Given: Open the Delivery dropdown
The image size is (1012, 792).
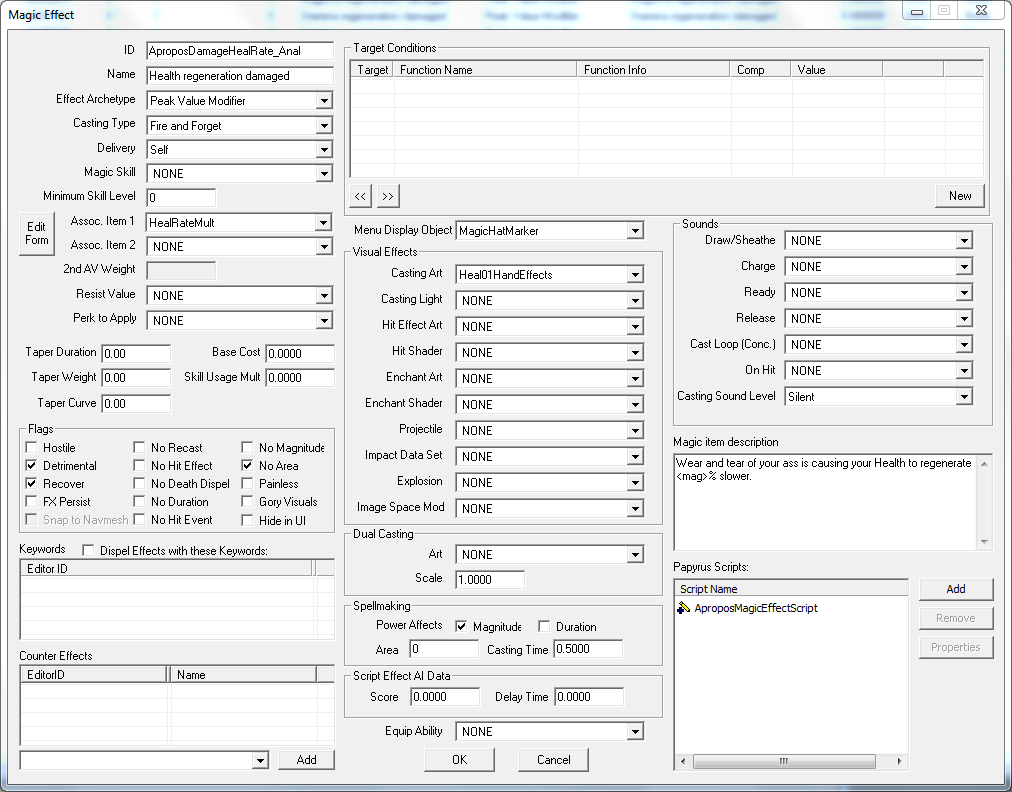Looking at the screenshot, I should (324, 150).
